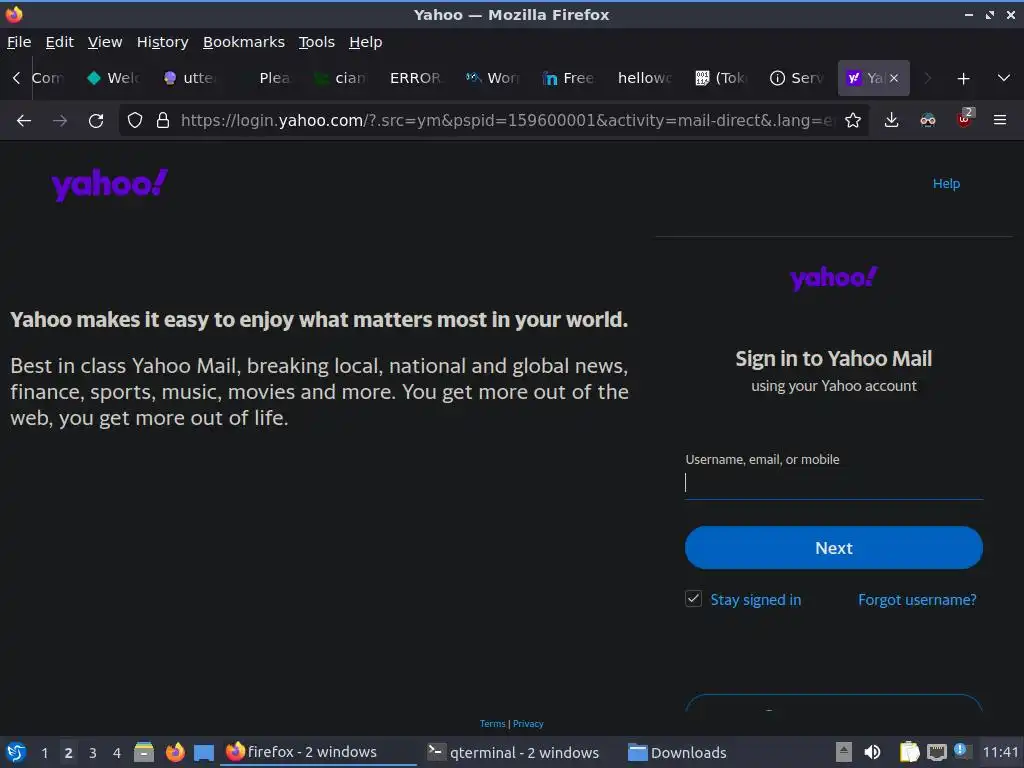Switch to the 'cian' tab
Screen dimensions: 1024x768
pyautogui.click(x=342, y=78)
